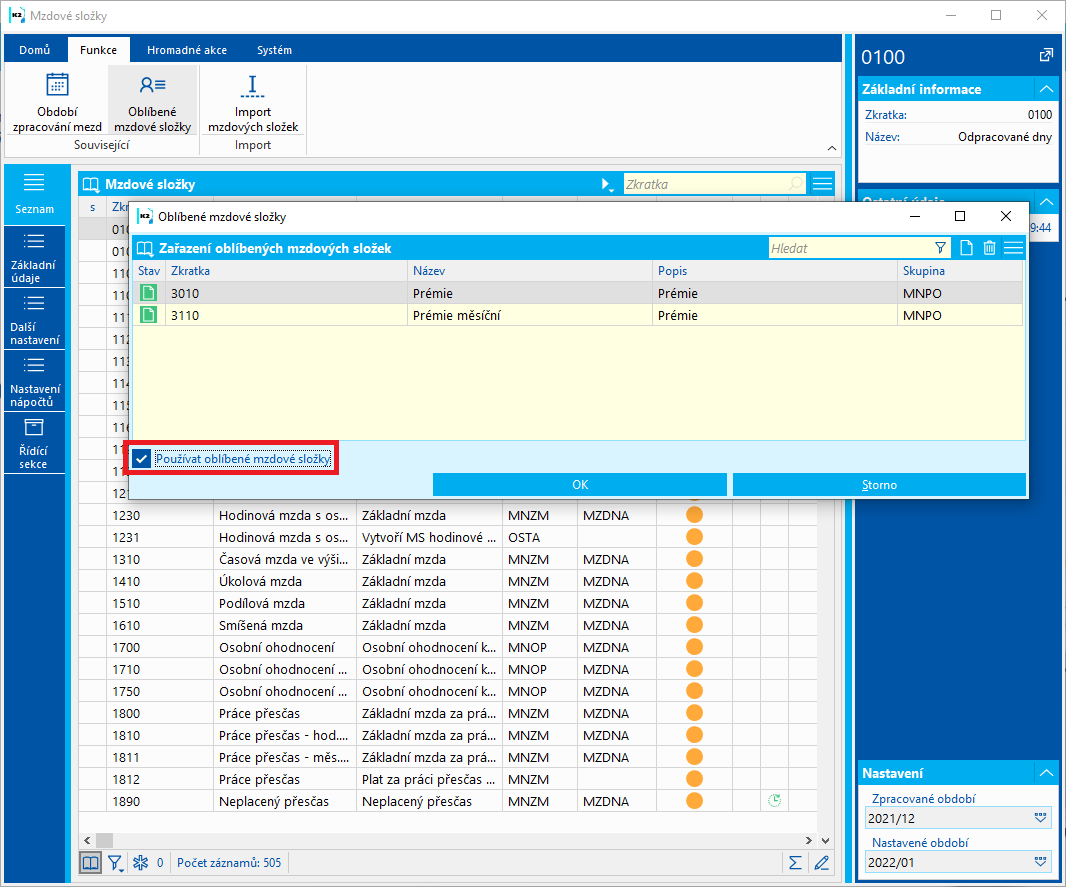The width and height of the screenshot is (1066, 887).
Task: Click search magnifier in Zkratka field
Action: pyautogui.click(x=795, y=184)
